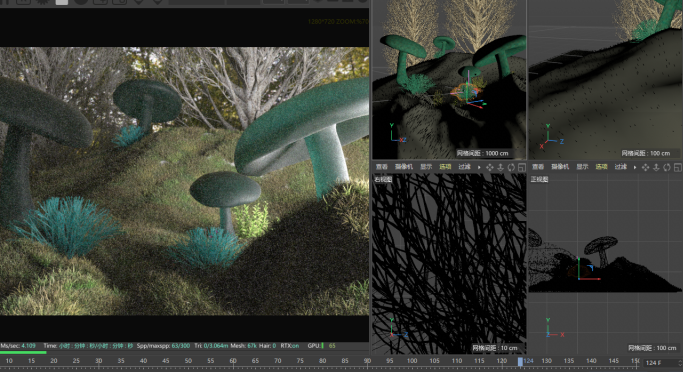Maximize the right view panel with toggle icon
Screen dimensions: 683x372
coord(522,167)
